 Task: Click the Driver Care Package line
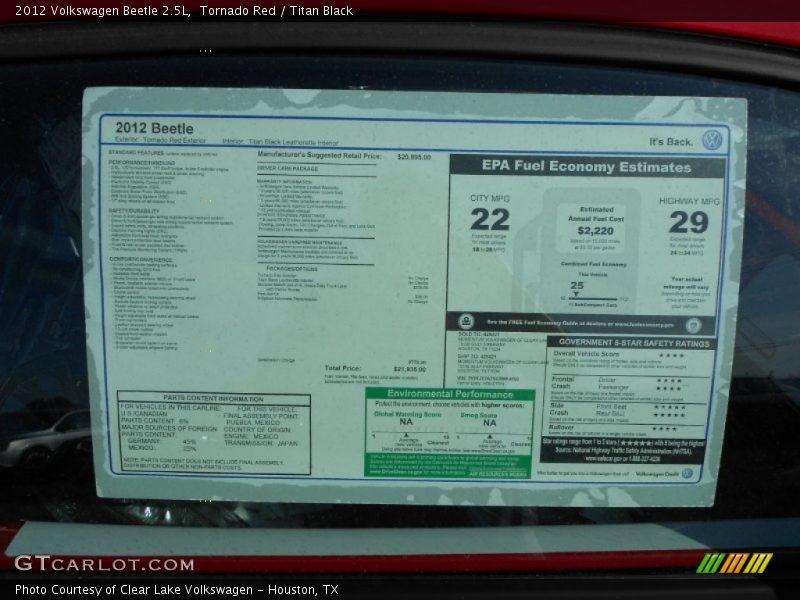pos(288,168)
